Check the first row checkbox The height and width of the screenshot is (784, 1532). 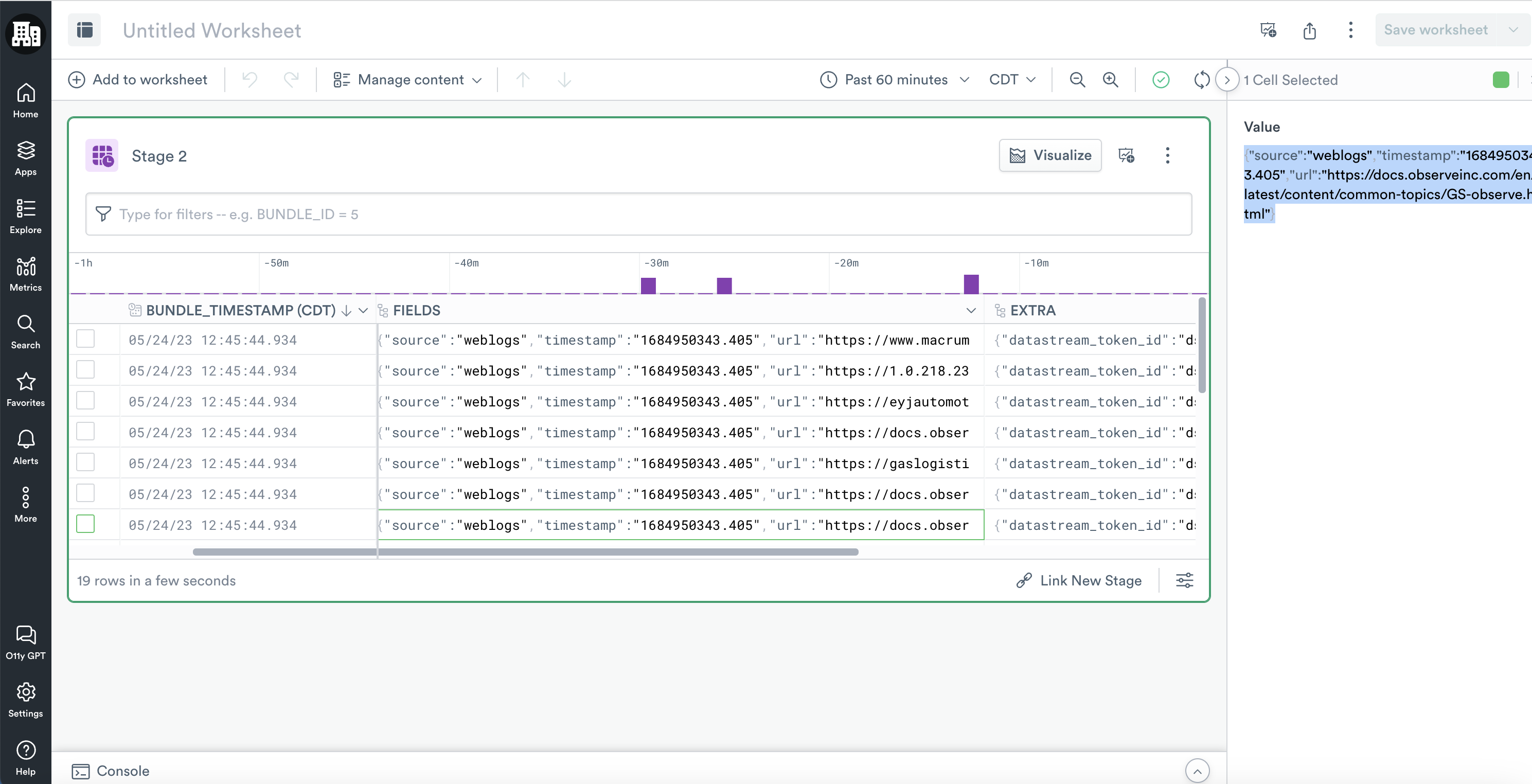point(85,339)
